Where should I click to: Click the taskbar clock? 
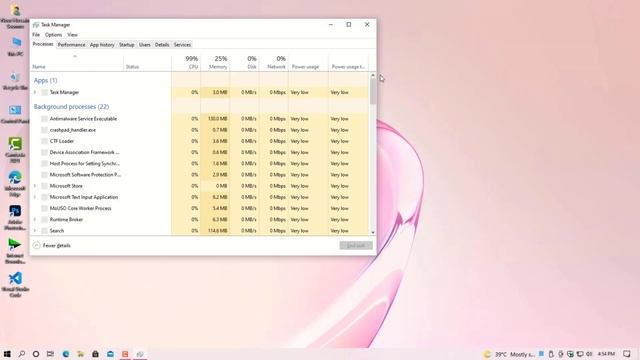click(x=606, y=354)
